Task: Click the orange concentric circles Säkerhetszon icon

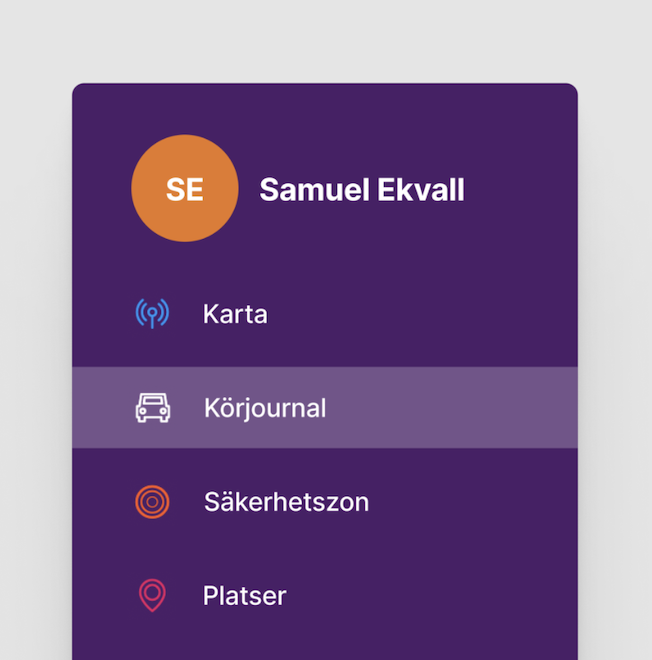Action: pos(152,501)
